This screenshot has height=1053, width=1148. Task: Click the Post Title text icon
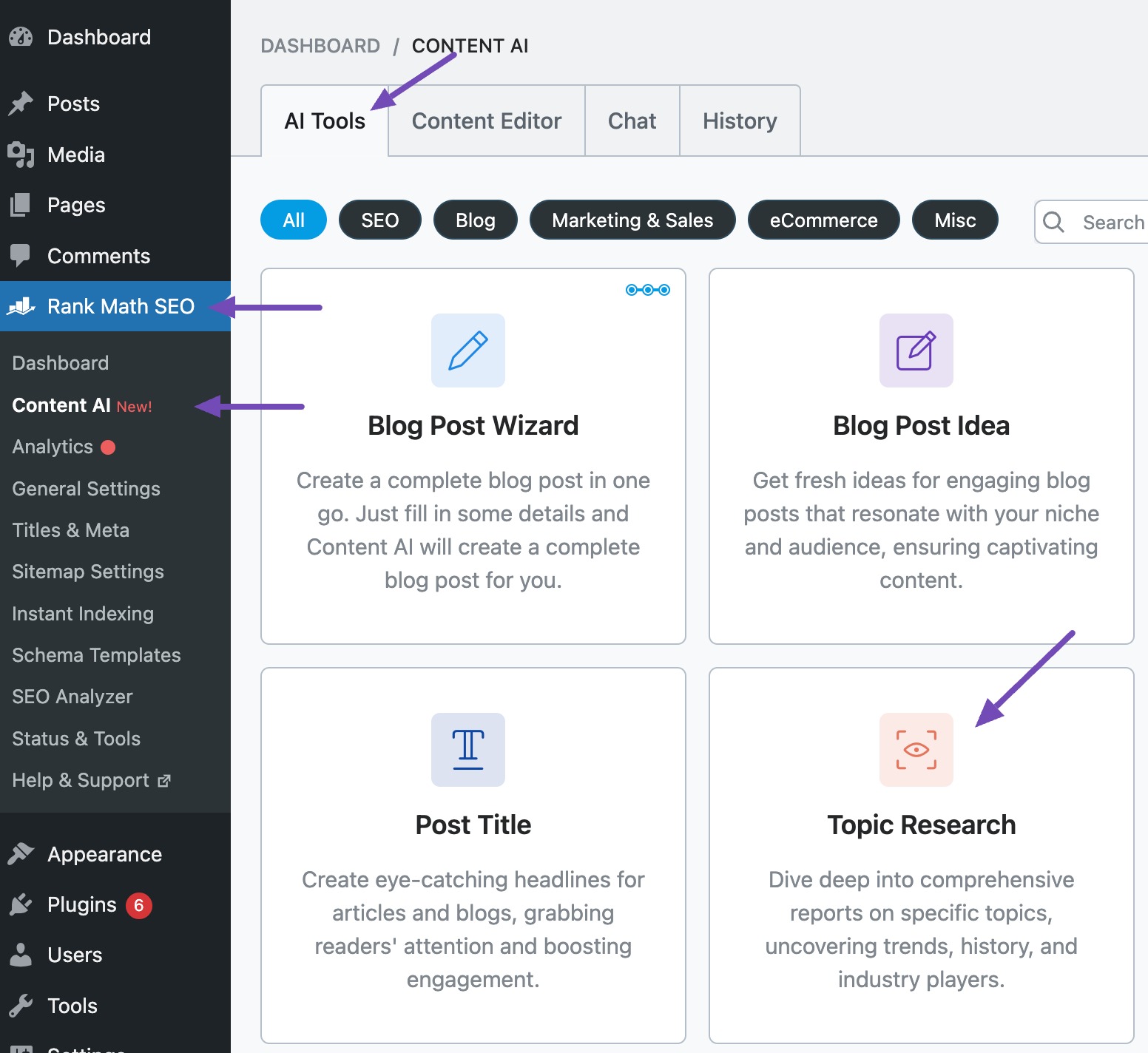(x=468, y=750)
